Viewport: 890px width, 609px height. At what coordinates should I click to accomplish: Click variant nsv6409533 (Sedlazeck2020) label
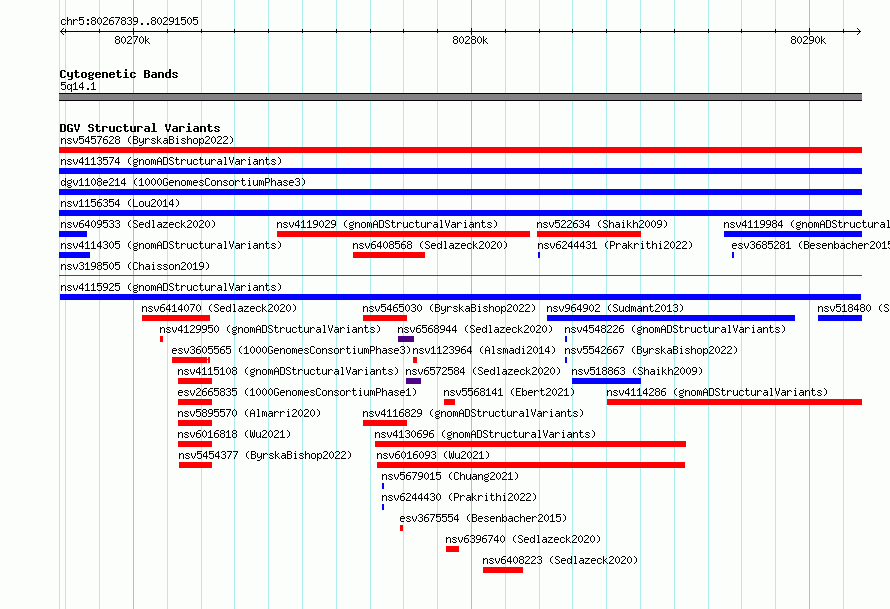point(138,224)
